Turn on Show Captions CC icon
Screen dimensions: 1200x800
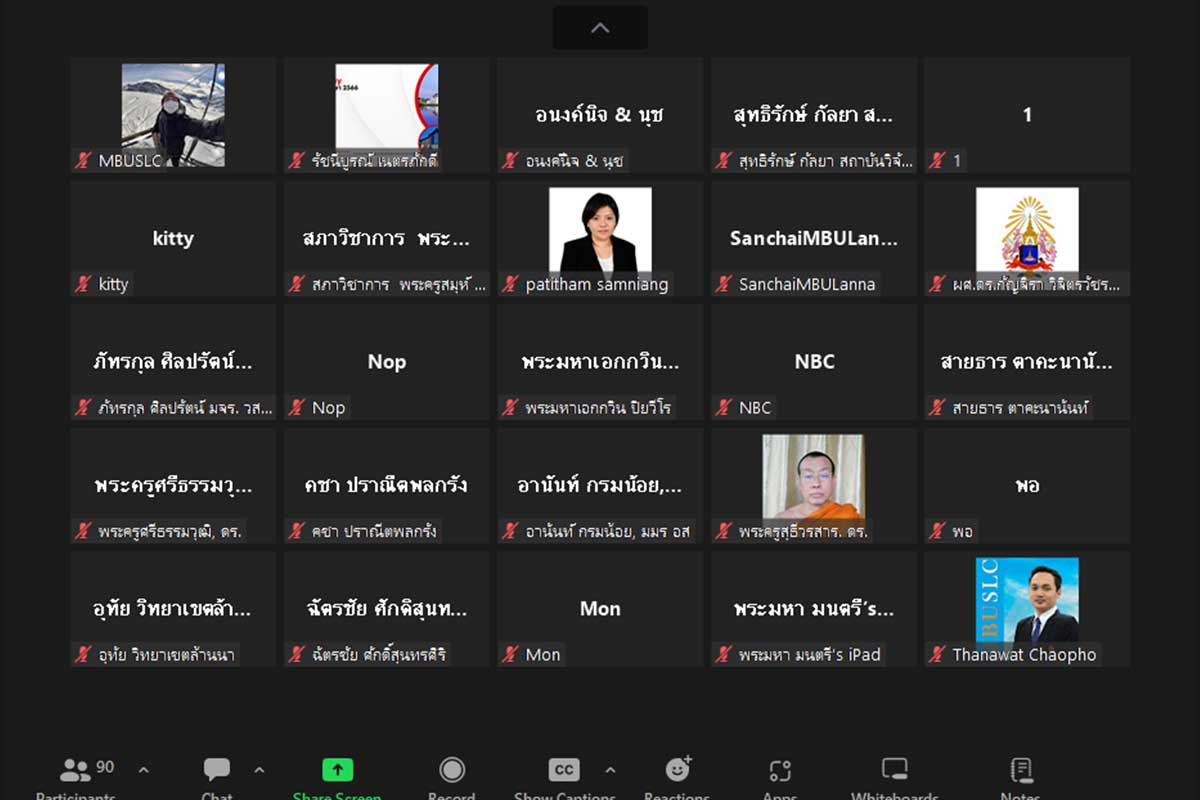tap(564, 770)
